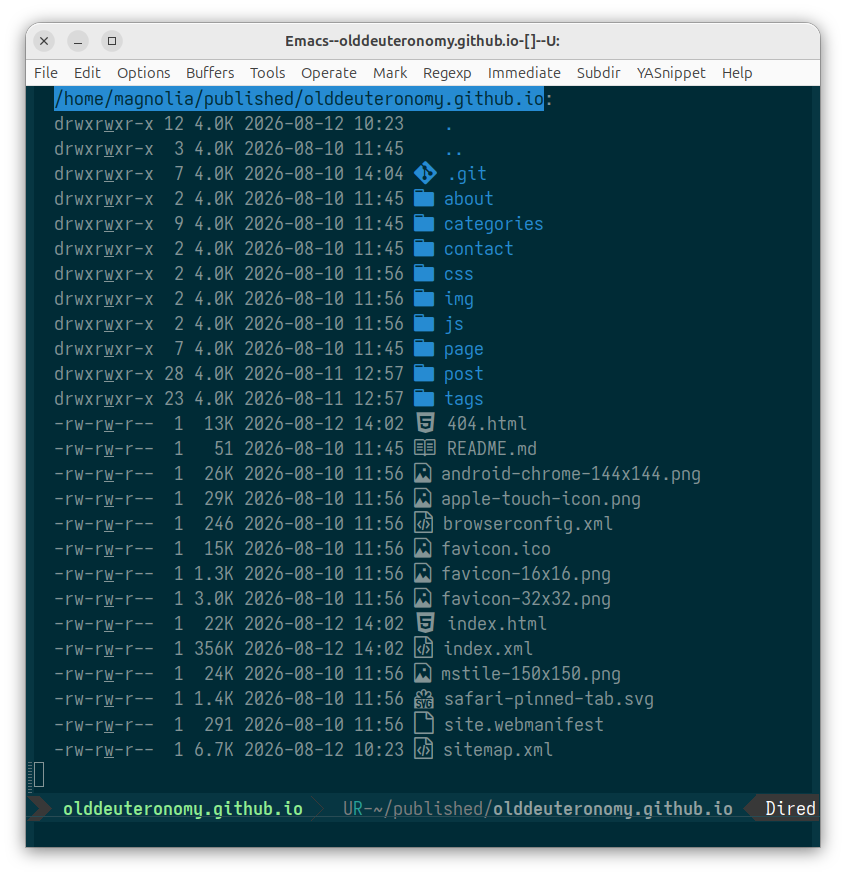Screen dimensions: 846x876
Task: Open the Buffers menu
Action: (210, 73)
